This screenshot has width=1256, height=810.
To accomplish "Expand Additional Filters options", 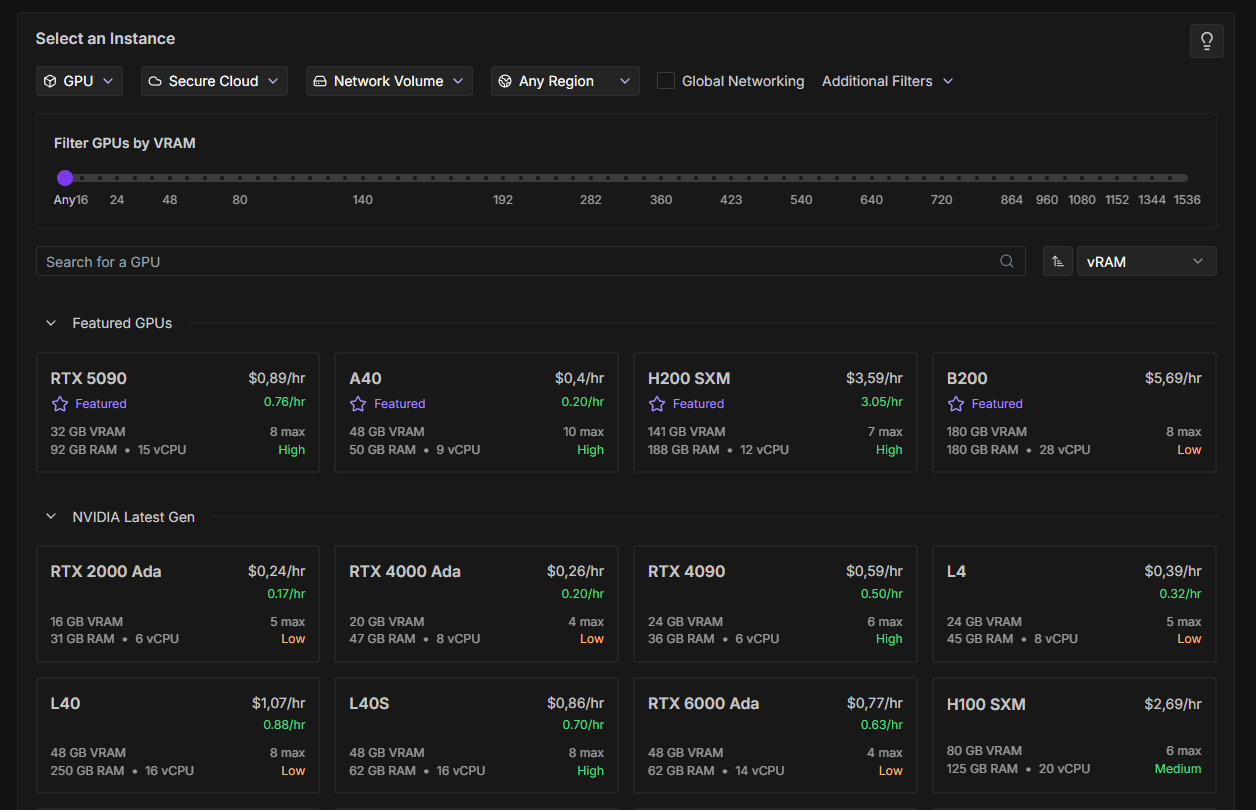I will (887, 81).
